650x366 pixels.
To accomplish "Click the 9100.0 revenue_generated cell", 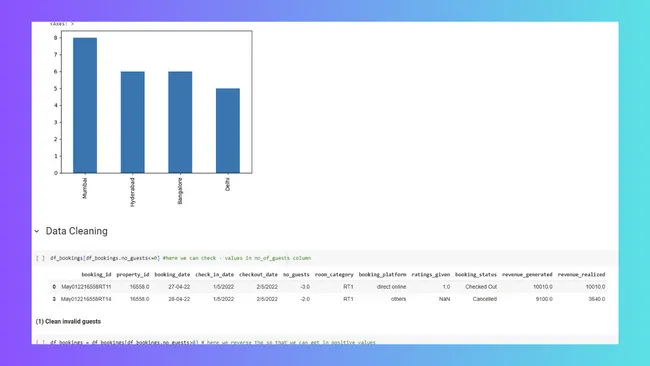I will tap(543, 299).
